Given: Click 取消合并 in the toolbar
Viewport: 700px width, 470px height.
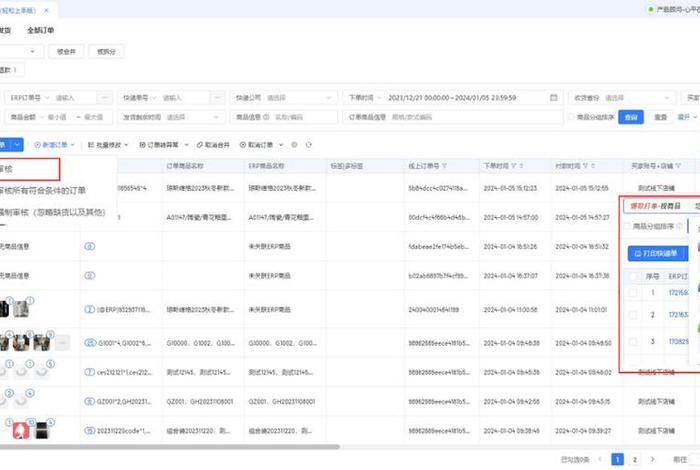Looking at the screenshot, I should [213, 145].
